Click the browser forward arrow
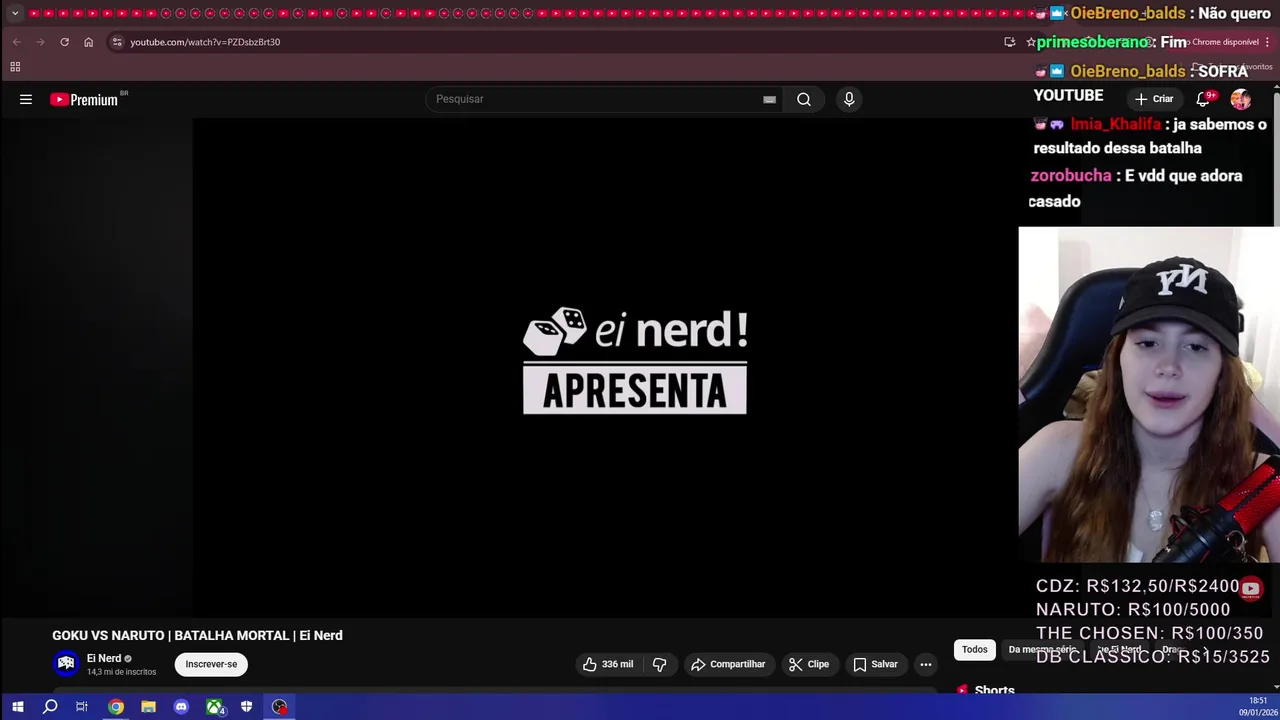The width and height of the screenshot is (1280, 720). pos(40,42)
